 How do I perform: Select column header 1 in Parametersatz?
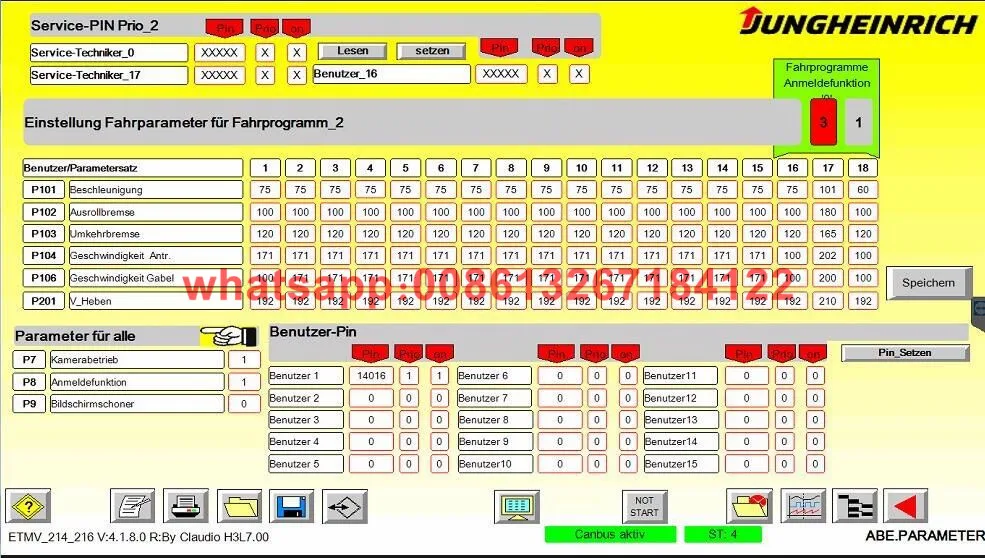coord(265,168)
